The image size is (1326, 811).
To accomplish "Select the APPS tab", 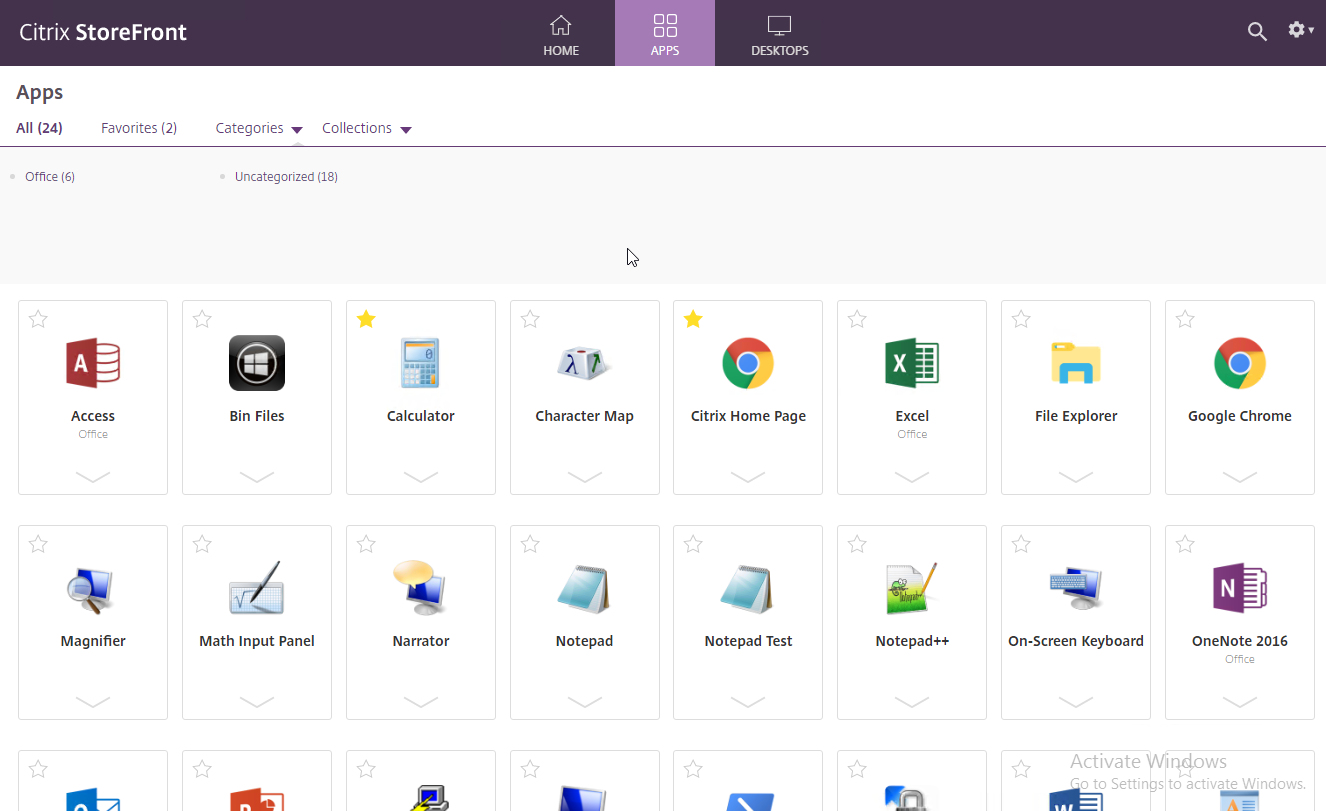I will click(x=665, y=33).
